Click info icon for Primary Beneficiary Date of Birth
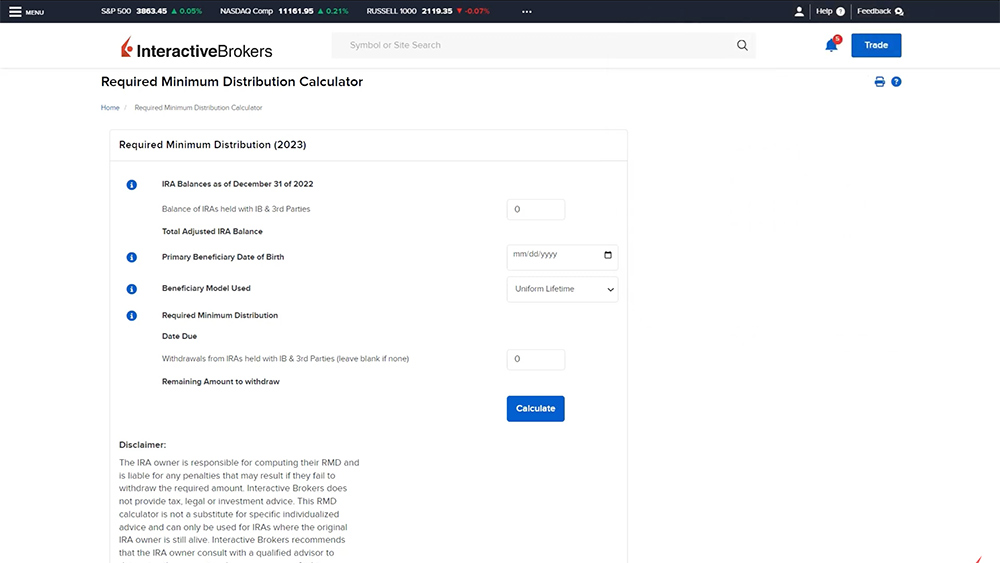1000x563 pixels. 131,257
